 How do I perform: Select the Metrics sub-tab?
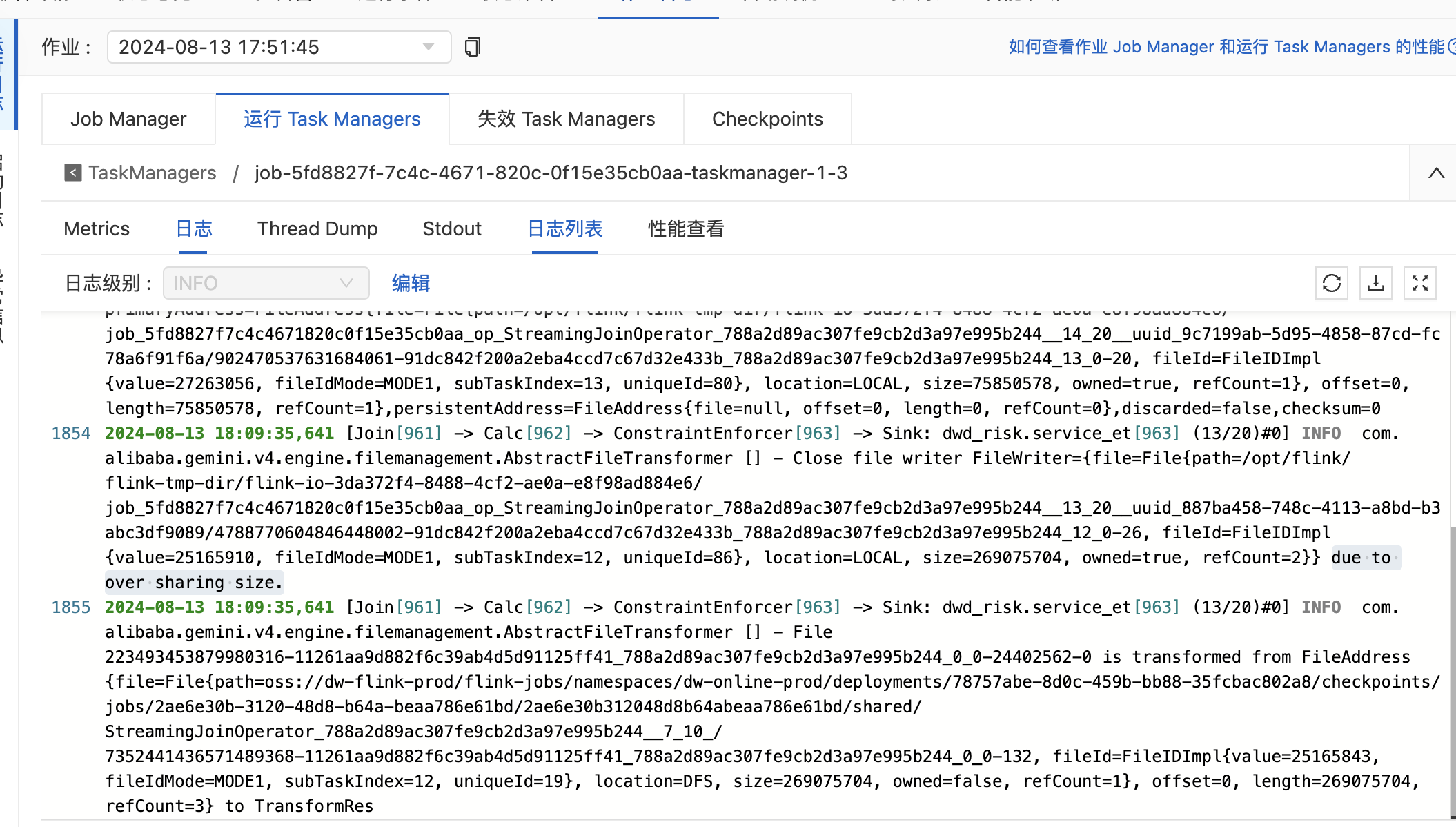[97, 228]
